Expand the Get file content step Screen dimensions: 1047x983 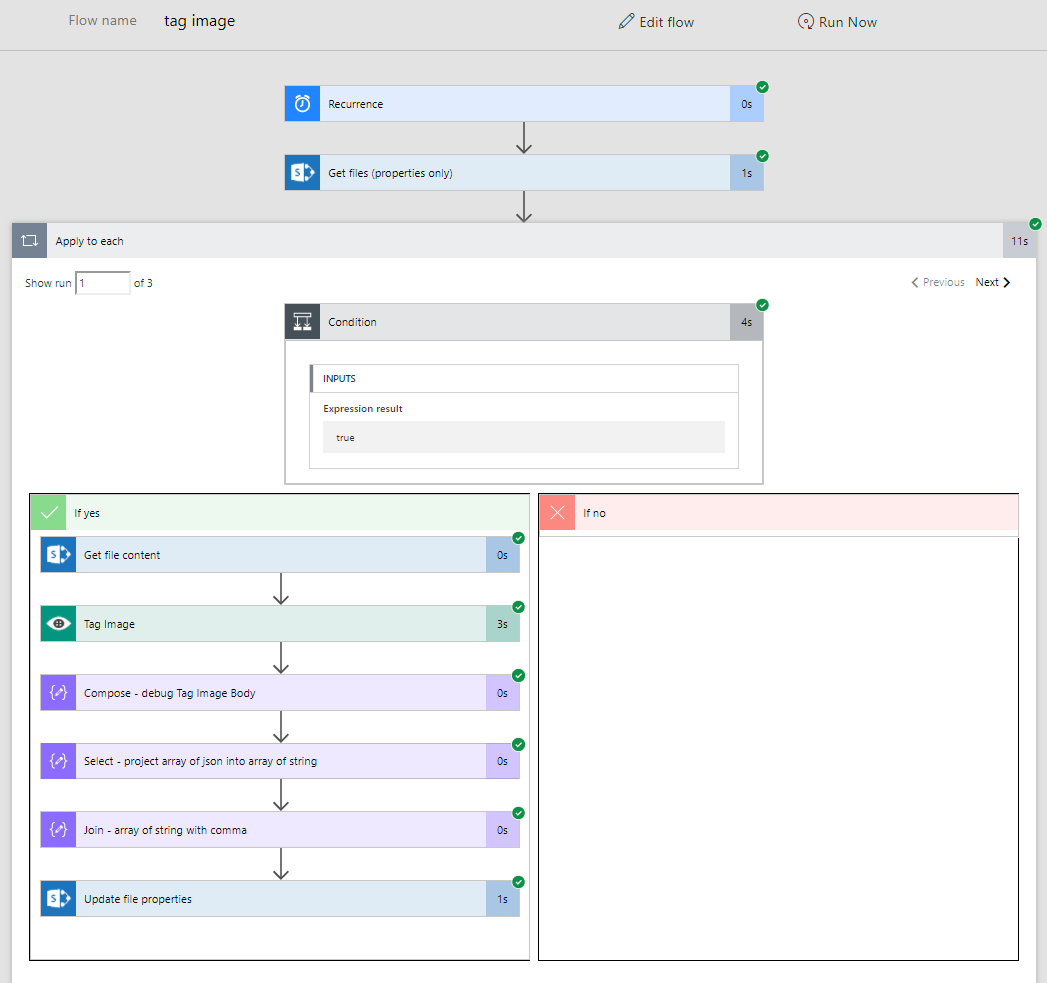click(x=280, y=555)
